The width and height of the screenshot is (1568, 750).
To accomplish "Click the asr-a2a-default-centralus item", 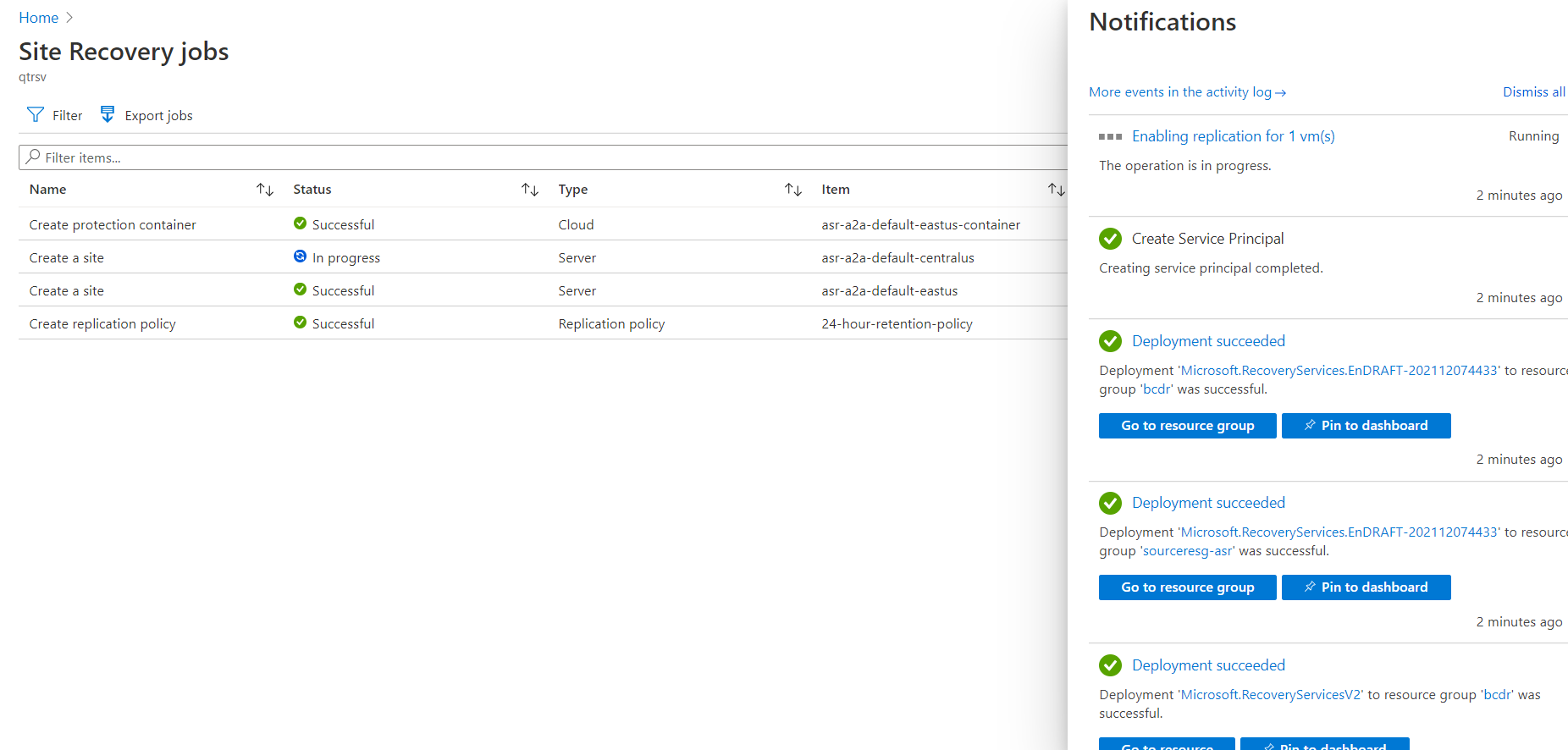I will [x=897, y=257].
